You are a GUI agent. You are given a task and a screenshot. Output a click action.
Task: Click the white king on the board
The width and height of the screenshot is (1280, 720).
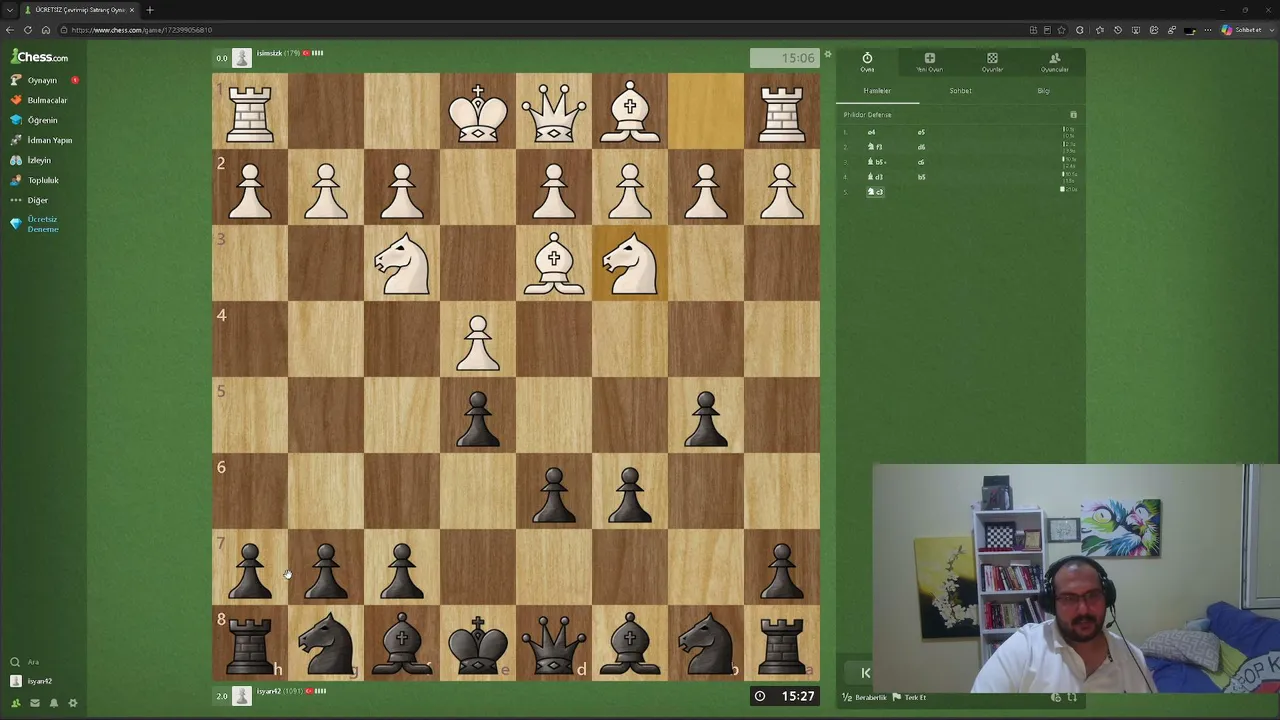[x=478, y=110]
